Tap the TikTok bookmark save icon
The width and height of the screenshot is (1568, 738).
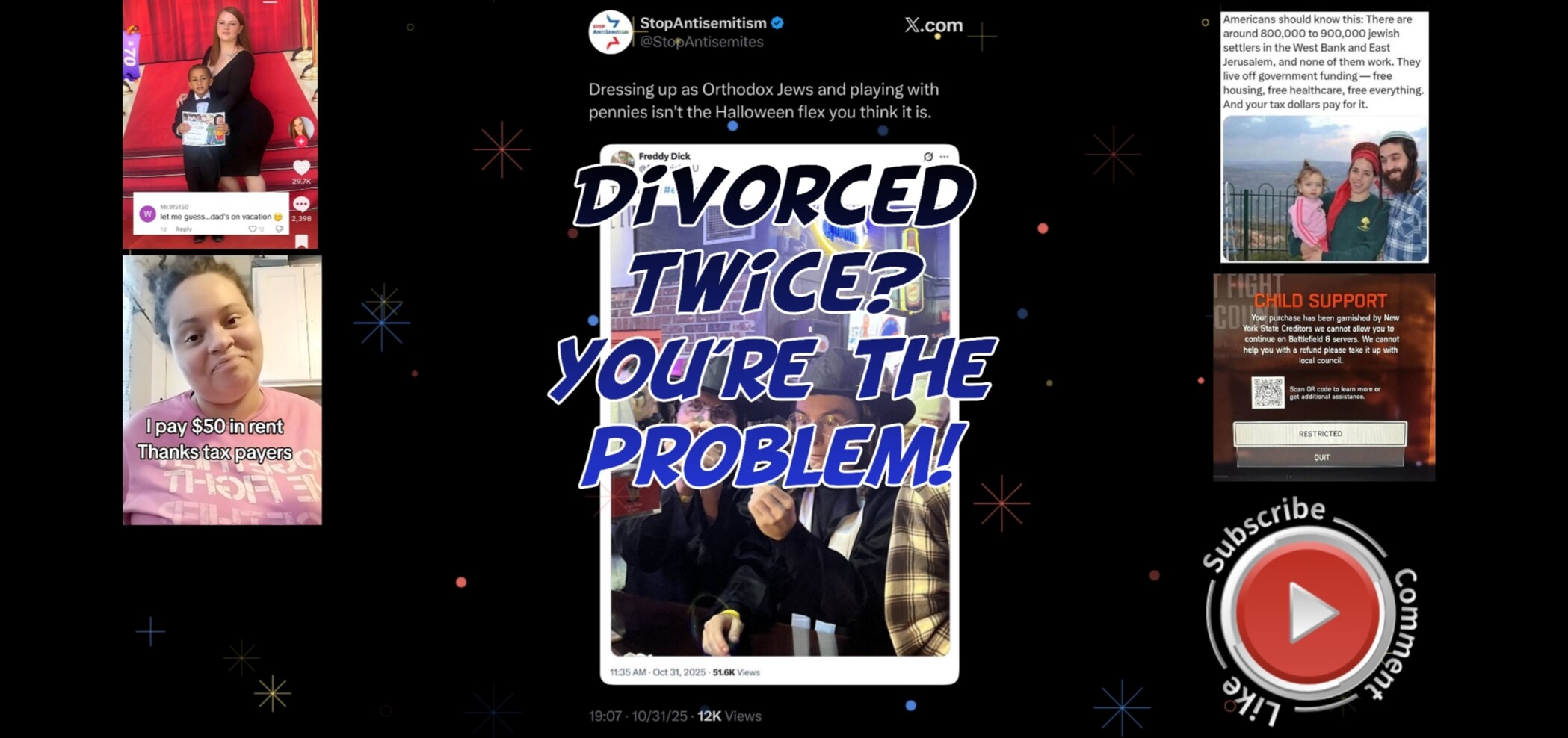point(301,241)
